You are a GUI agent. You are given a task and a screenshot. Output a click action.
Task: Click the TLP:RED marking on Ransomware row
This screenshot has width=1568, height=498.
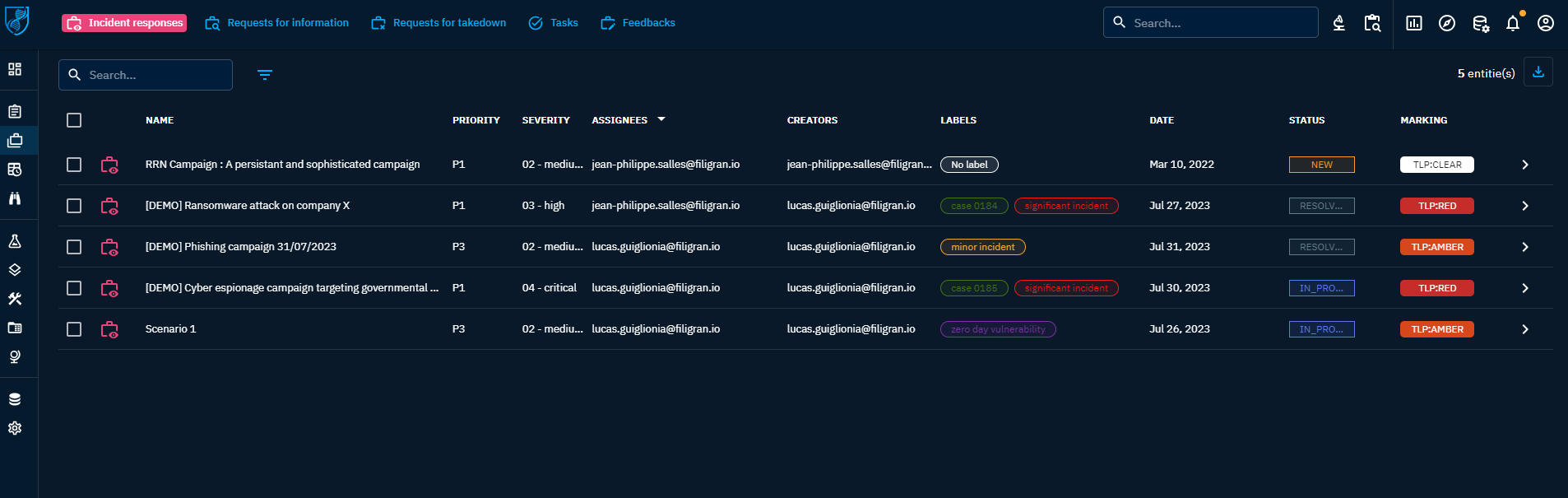coord(1436,206)
